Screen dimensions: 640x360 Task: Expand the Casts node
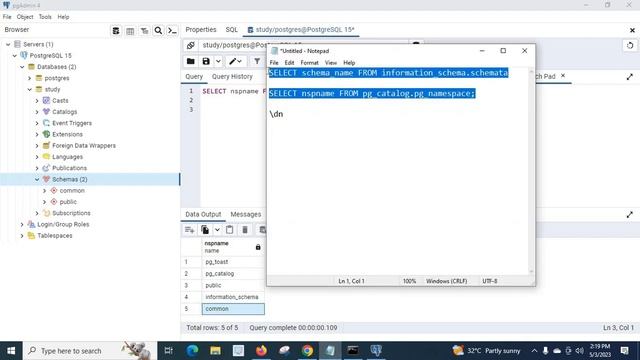tap(37, 100)
